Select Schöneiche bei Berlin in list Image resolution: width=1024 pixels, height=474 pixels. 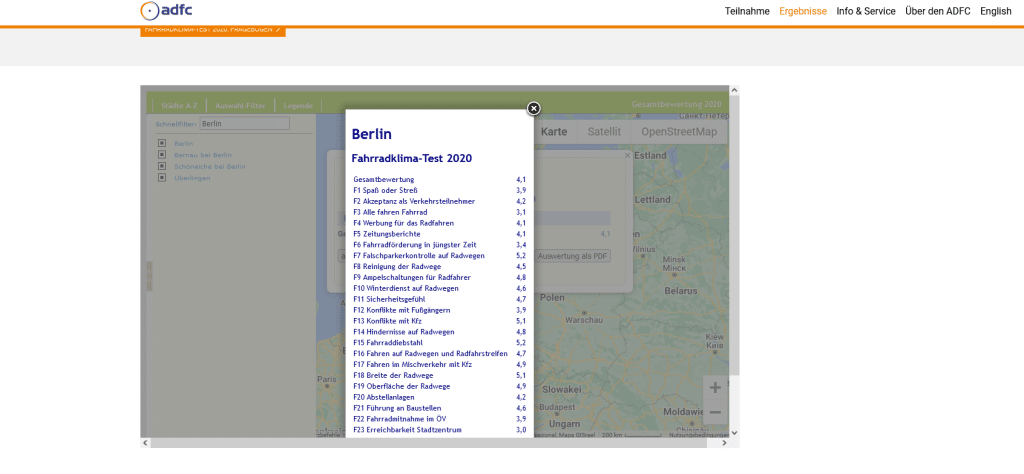(210, 166)
